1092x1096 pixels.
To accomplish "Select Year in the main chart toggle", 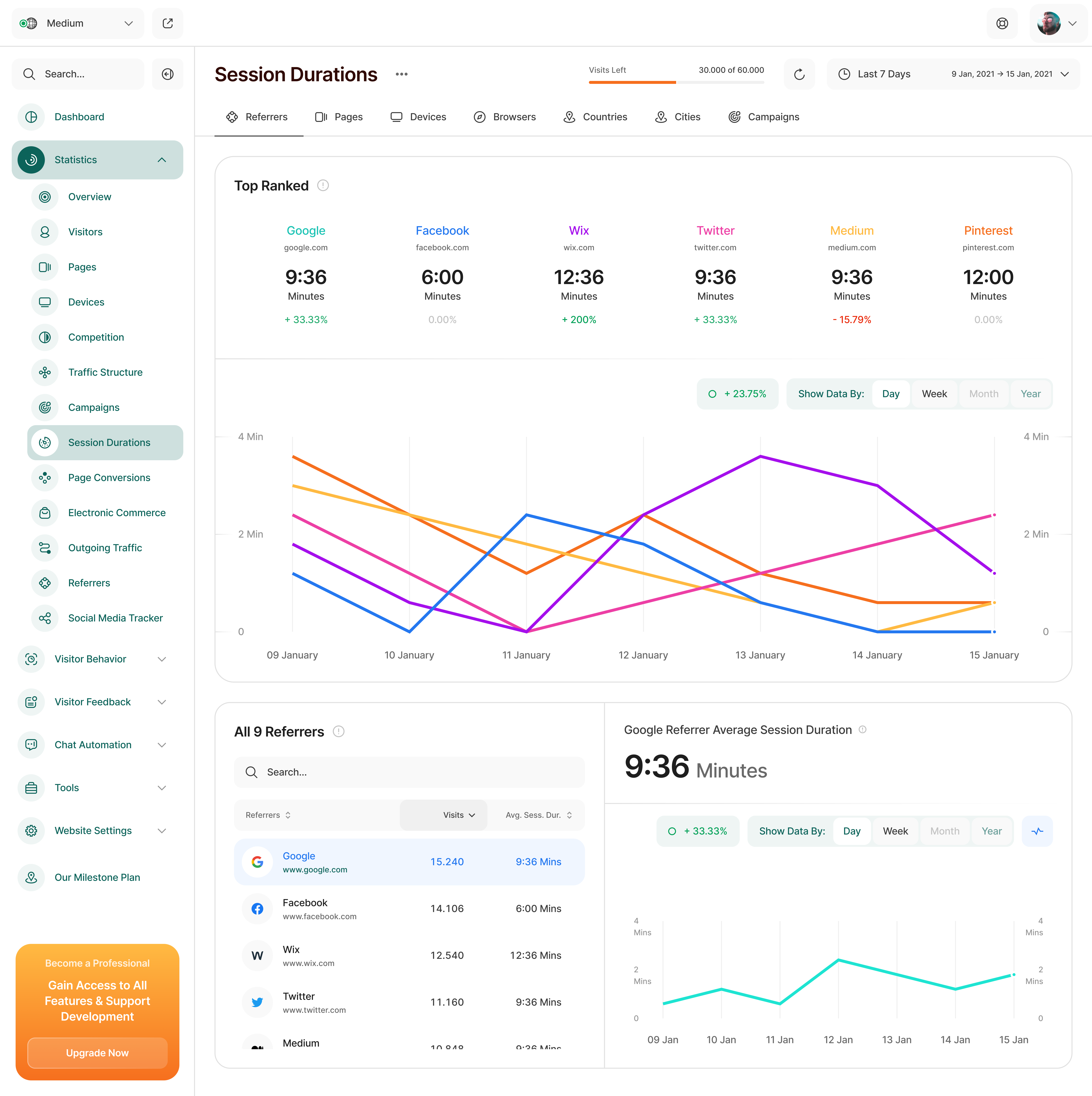I will [1031, 394].
